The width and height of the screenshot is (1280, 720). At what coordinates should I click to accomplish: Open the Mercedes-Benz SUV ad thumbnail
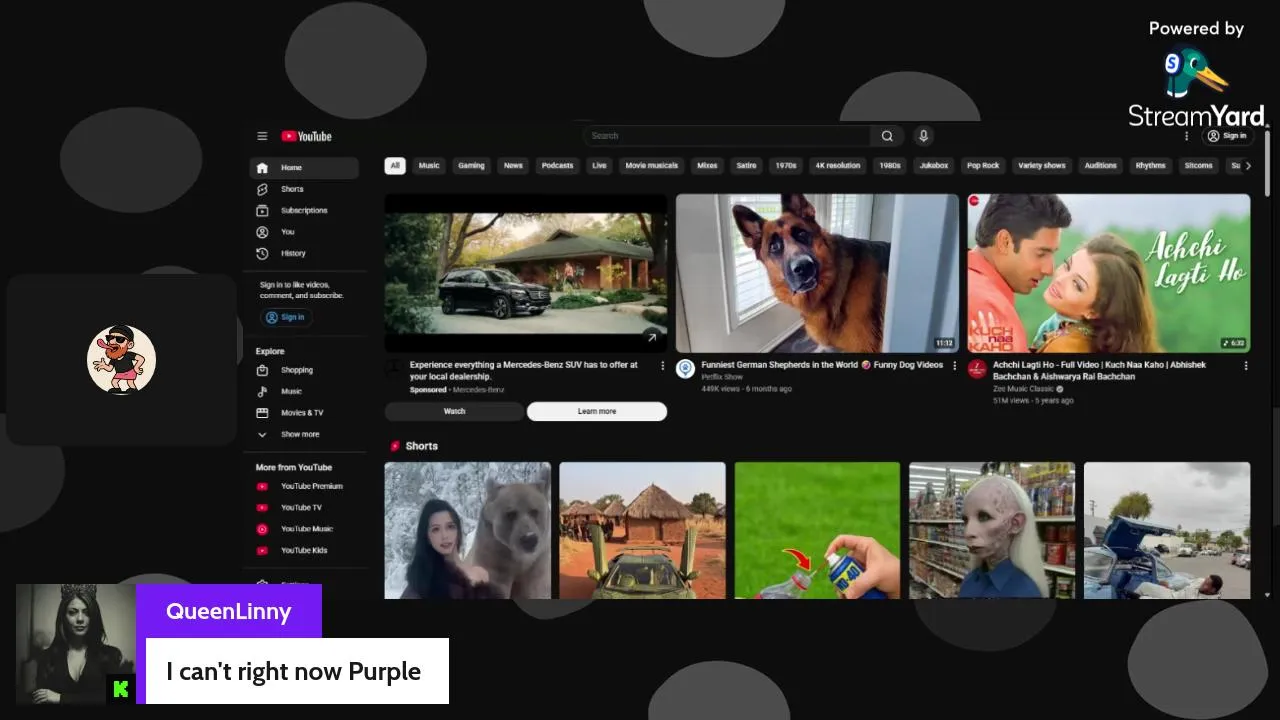click(x=526, y=273)
